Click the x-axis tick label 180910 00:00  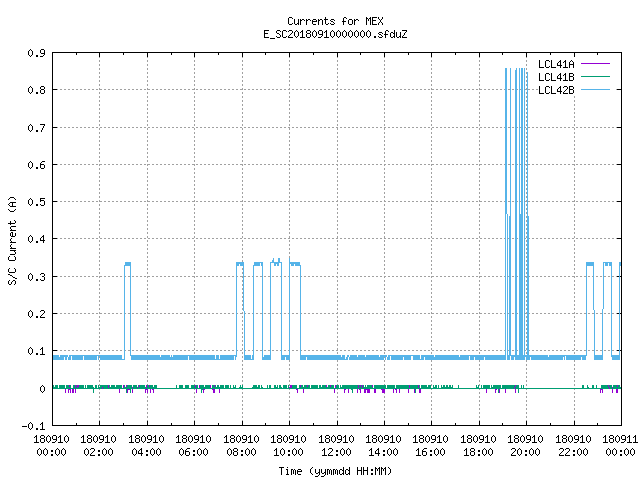click(x=51, y=446)
